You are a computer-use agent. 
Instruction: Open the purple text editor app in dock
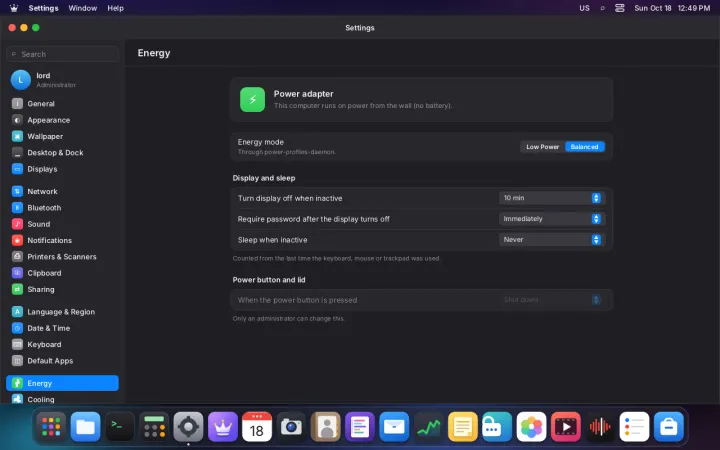pos(360,427)
